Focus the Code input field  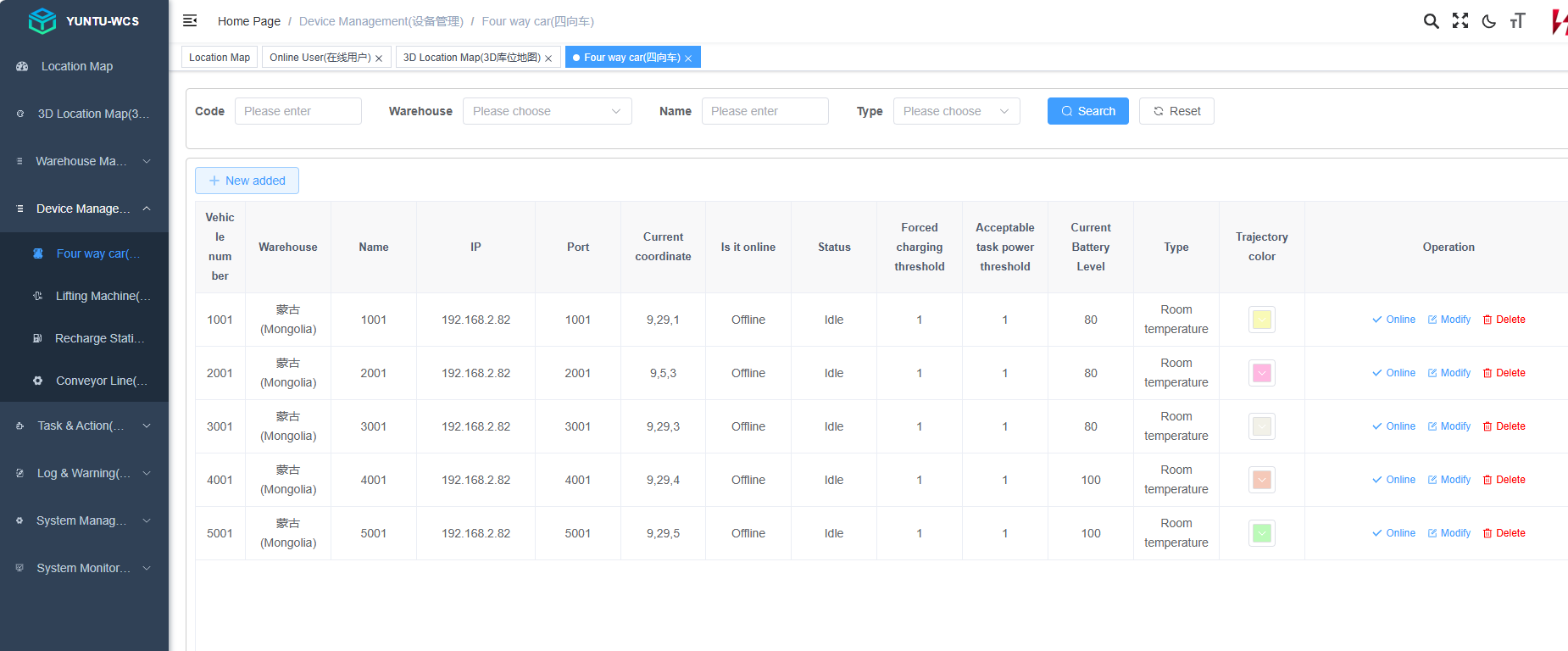click(x=298, y=111)
